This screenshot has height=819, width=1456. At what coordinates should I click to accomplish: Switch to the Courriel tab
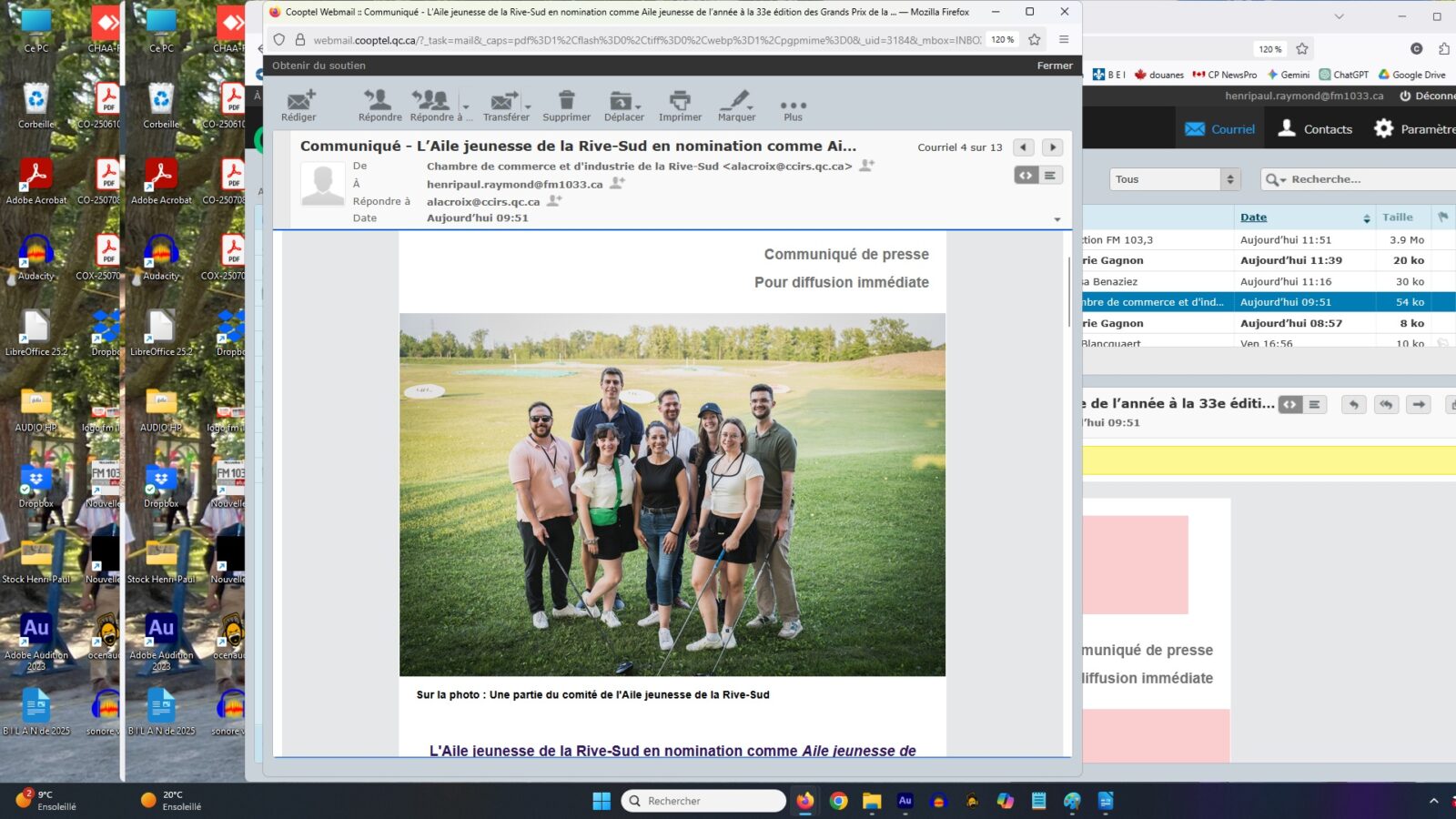(x=1220, y=129)
